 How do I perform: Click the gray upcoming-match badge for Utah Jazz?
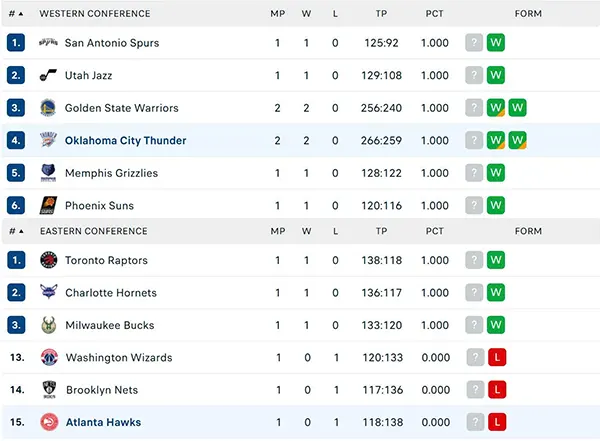click(474, 76)
